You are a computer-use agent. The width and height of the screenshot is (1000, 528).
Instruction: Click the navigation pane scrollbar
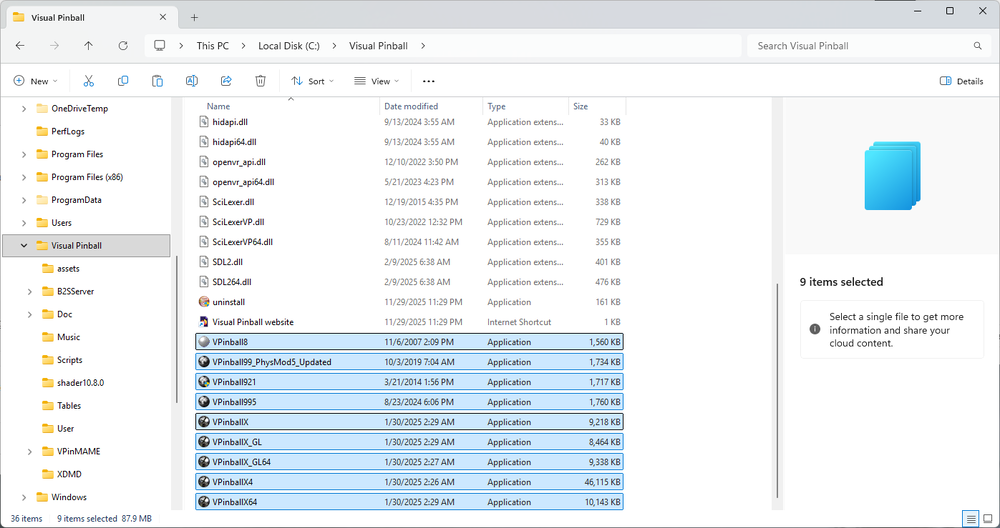click(177, 328)
